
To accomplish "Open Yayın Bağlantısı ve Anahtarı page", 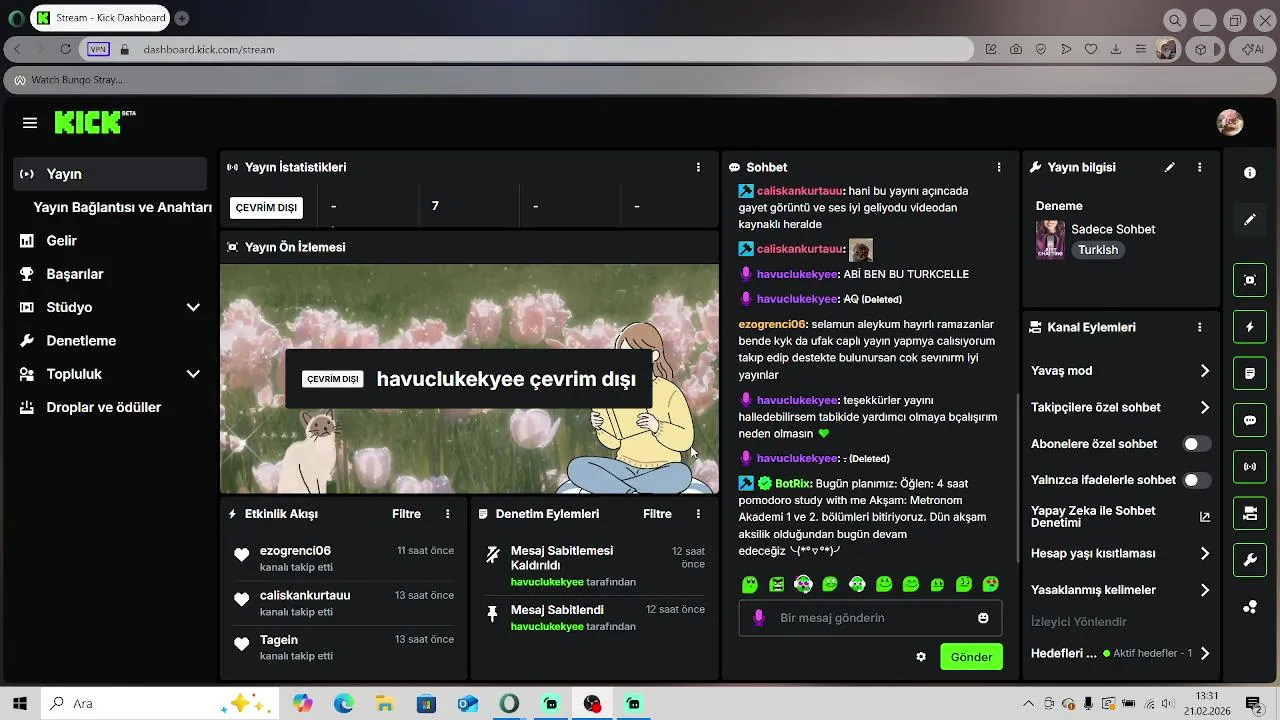I will pyautogui.click(x=122, y=208).
